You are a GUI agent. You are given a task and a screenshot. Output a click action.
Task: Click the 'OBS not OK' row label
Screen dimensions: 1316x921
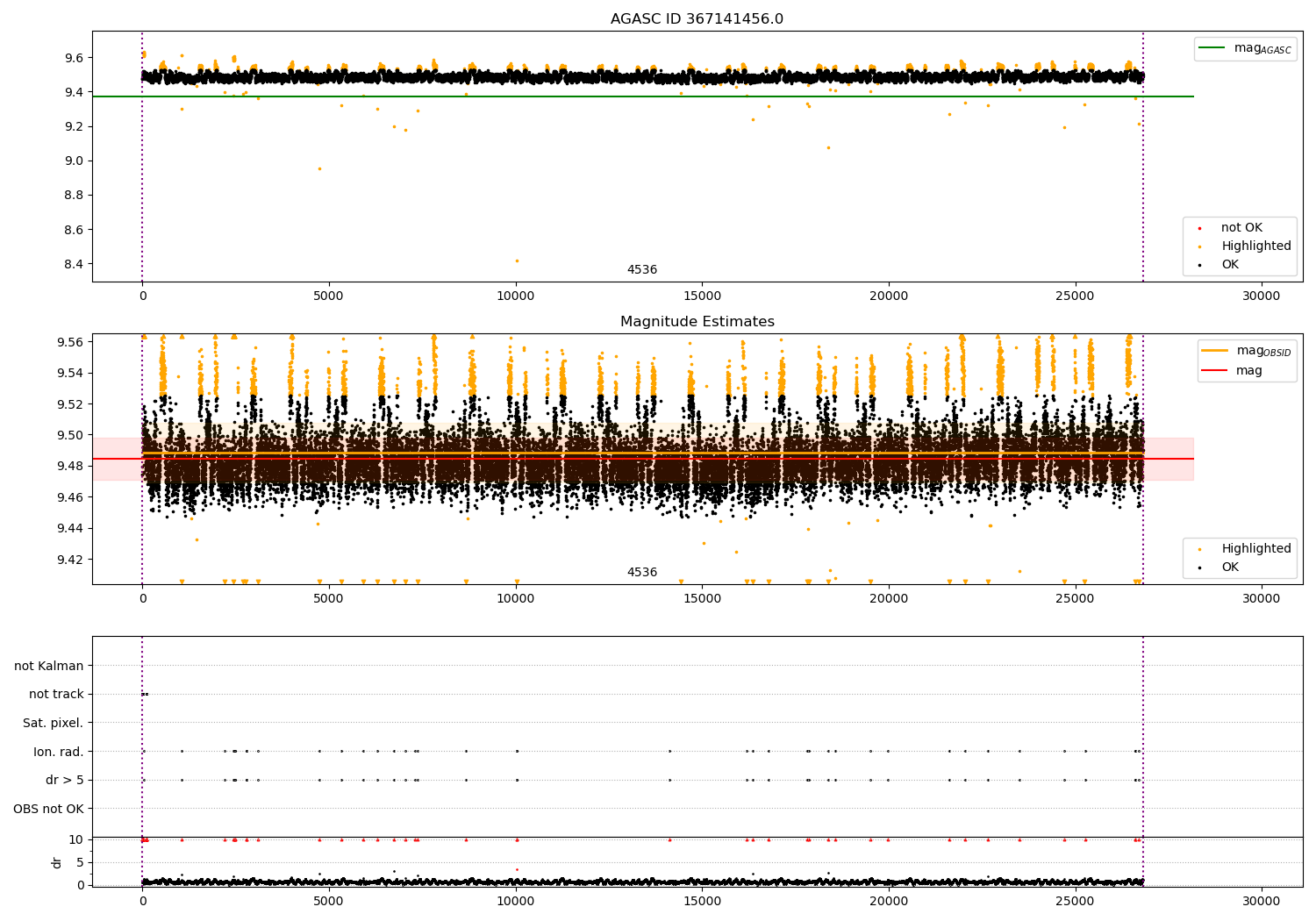point(48,809)
